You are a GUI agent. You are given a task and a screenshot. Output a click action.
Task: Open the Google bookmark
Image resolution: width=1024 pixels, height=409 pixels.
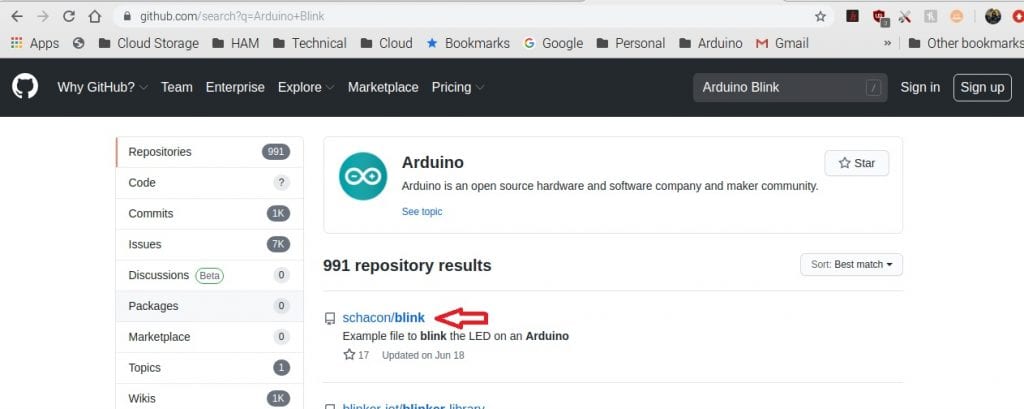click(553, 43)
